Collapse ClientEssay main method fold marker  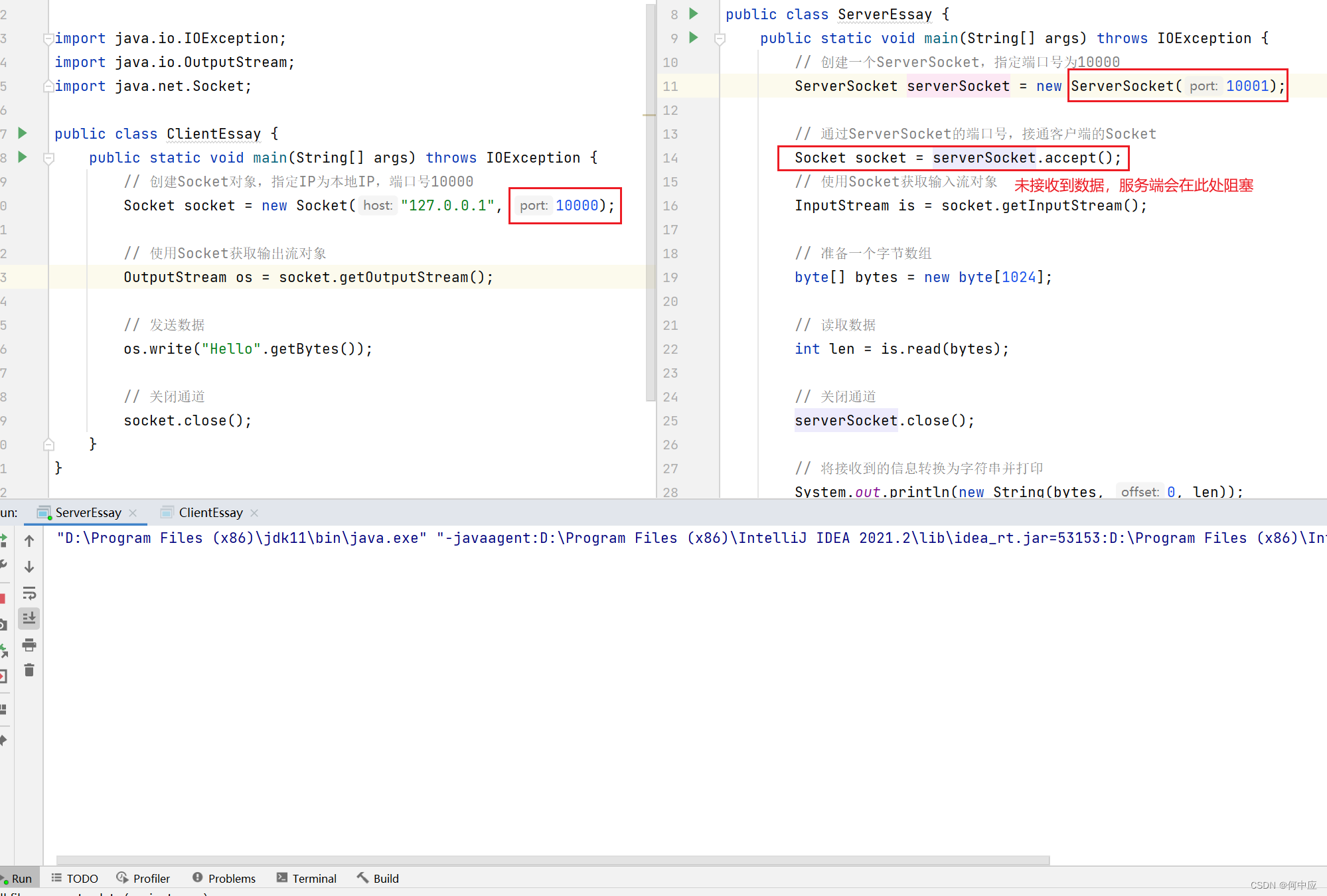(x=48, y=158)
